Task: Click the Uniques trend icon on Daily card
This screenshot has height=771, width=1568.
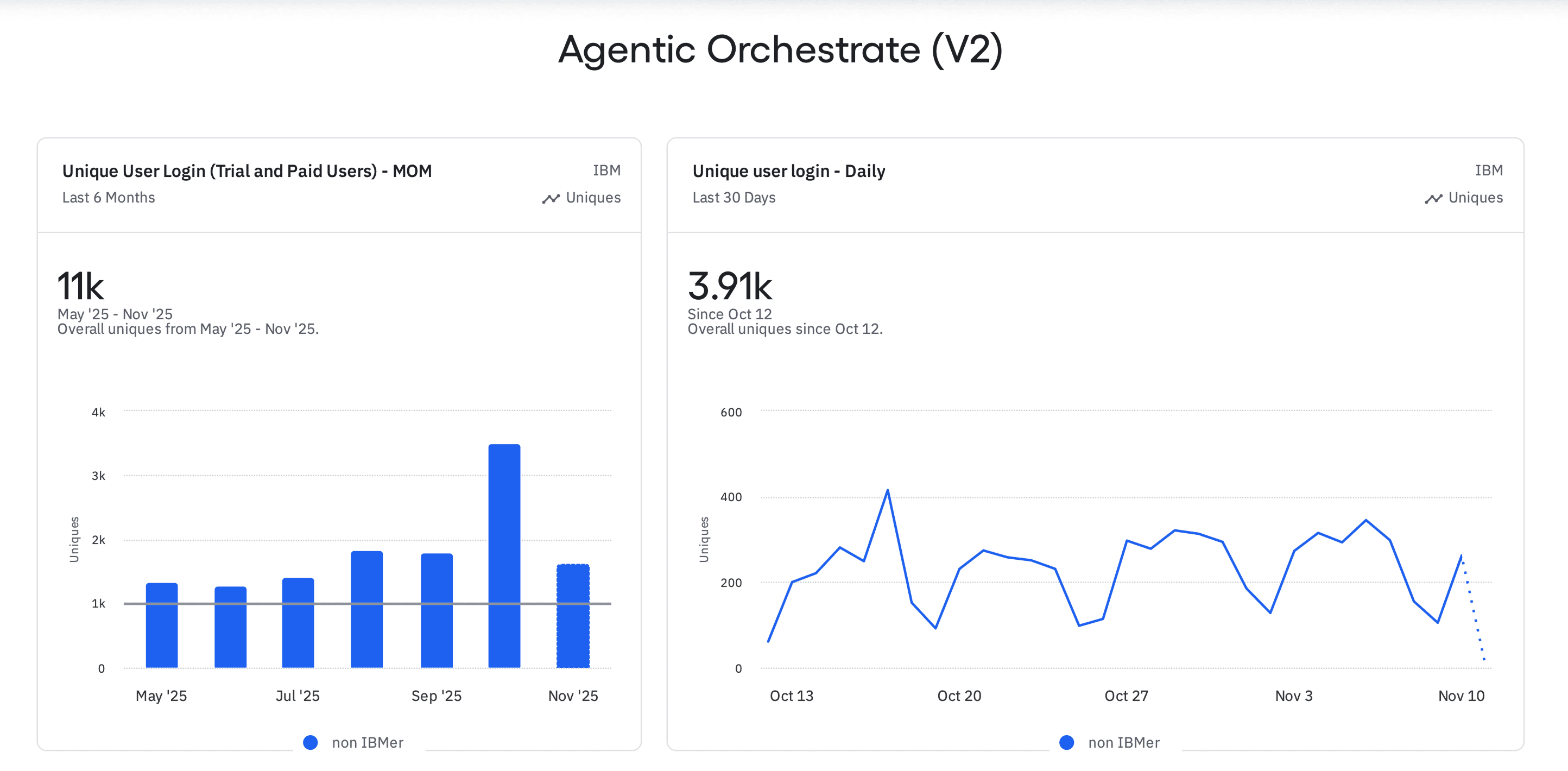Action: coord(1433,198)
